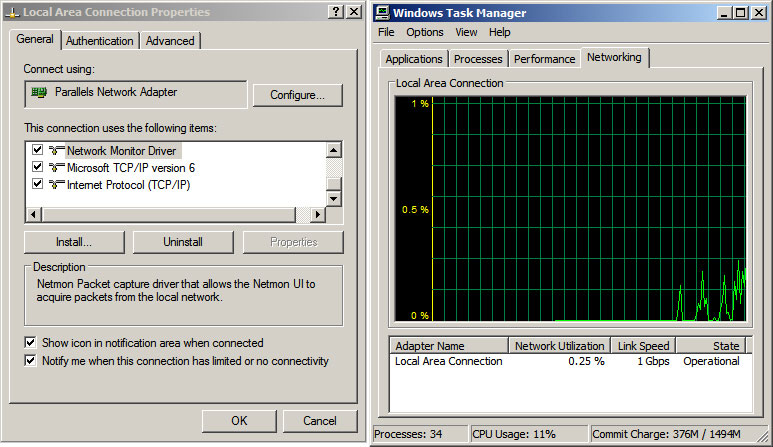Close the Windows Task Manager window

tap(758, 12)
